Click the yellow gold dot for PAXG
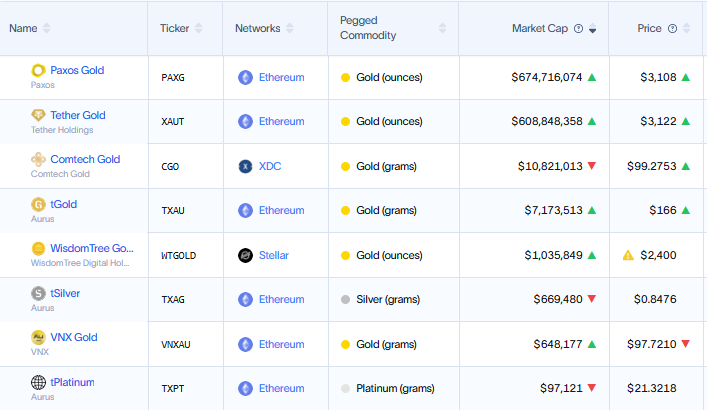This screenshot has height=410, width=707. point(345,77)
